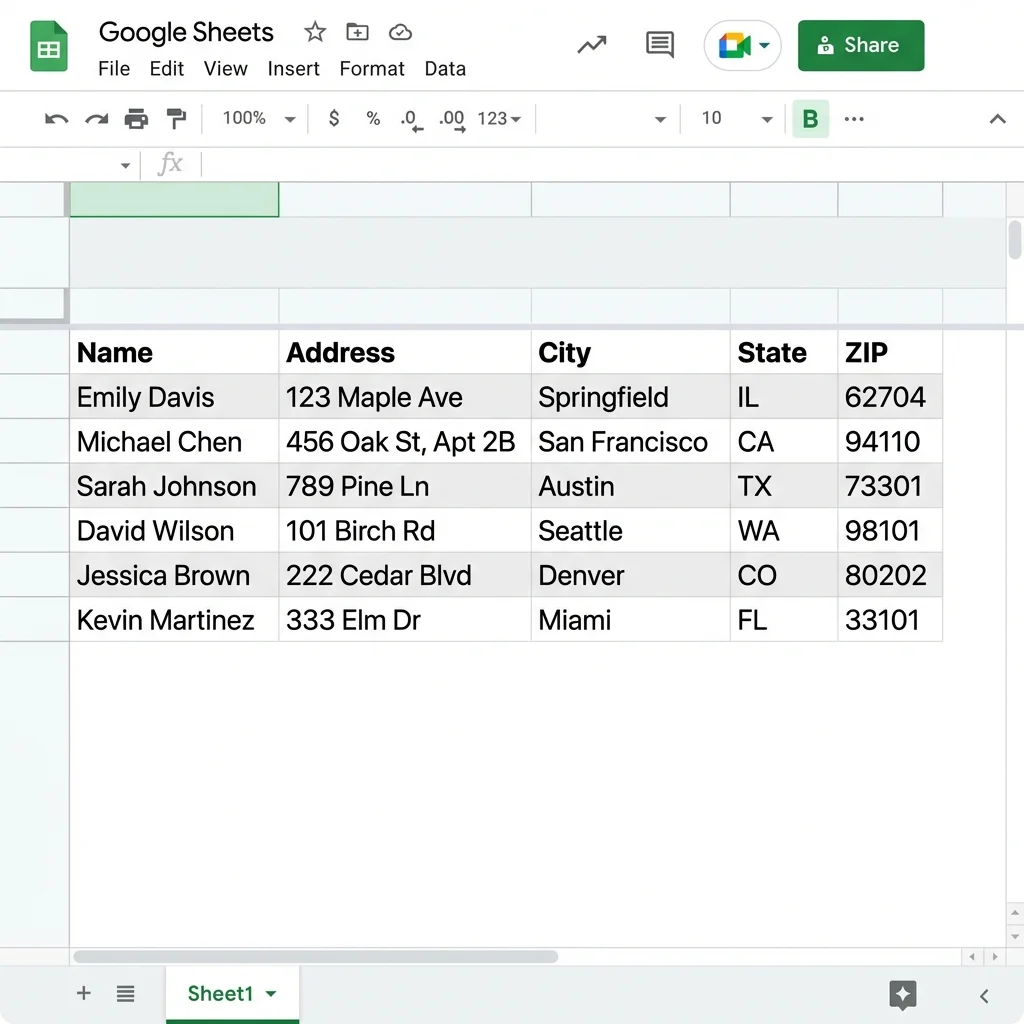Open the font size 10 dropdown
This screenshot has width=1024, height=1024.
[737, 119]
